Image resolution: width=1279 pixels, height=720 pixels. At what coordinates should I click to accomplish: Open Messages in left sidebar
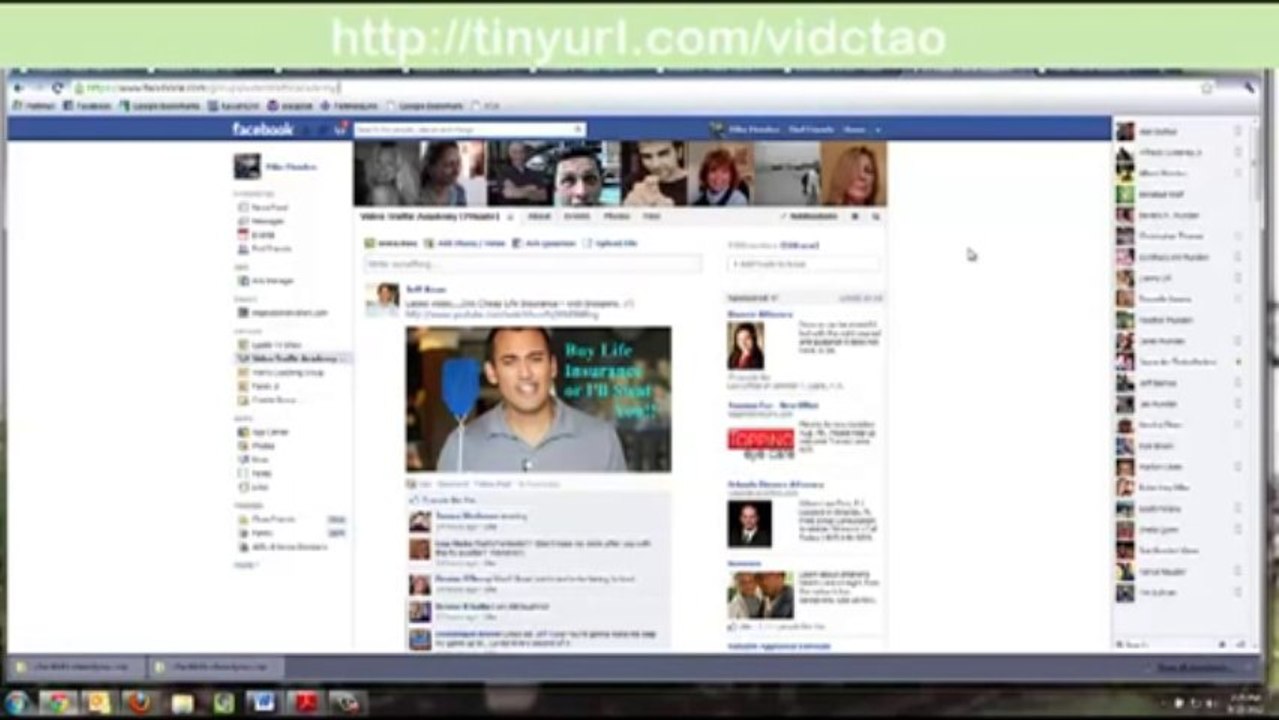click(x=262, y=221)
